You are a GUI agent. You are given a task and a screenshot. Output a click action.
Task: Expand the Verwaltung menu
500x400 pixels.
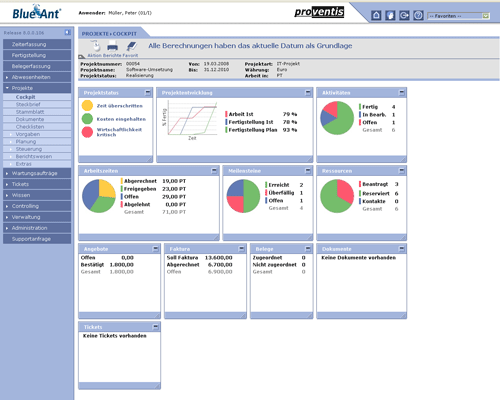37,217
